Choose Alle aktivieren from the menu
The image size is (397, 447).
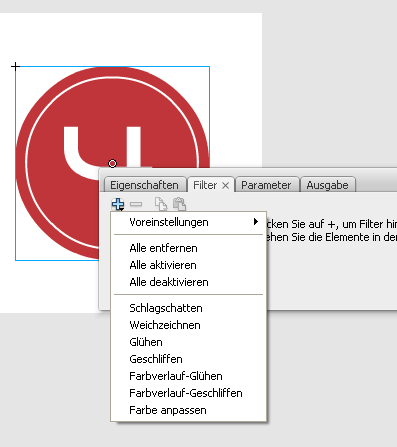click(x=189, y=265)
